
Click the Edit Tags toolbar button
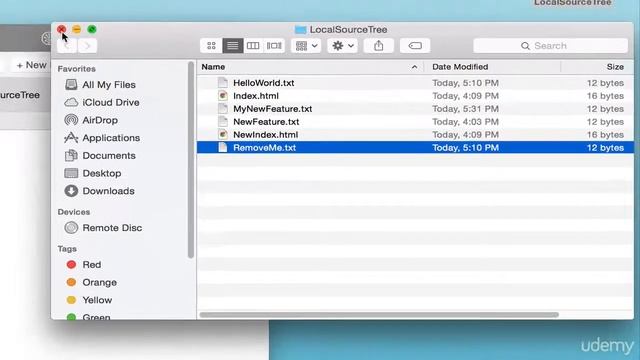(415, 46)
